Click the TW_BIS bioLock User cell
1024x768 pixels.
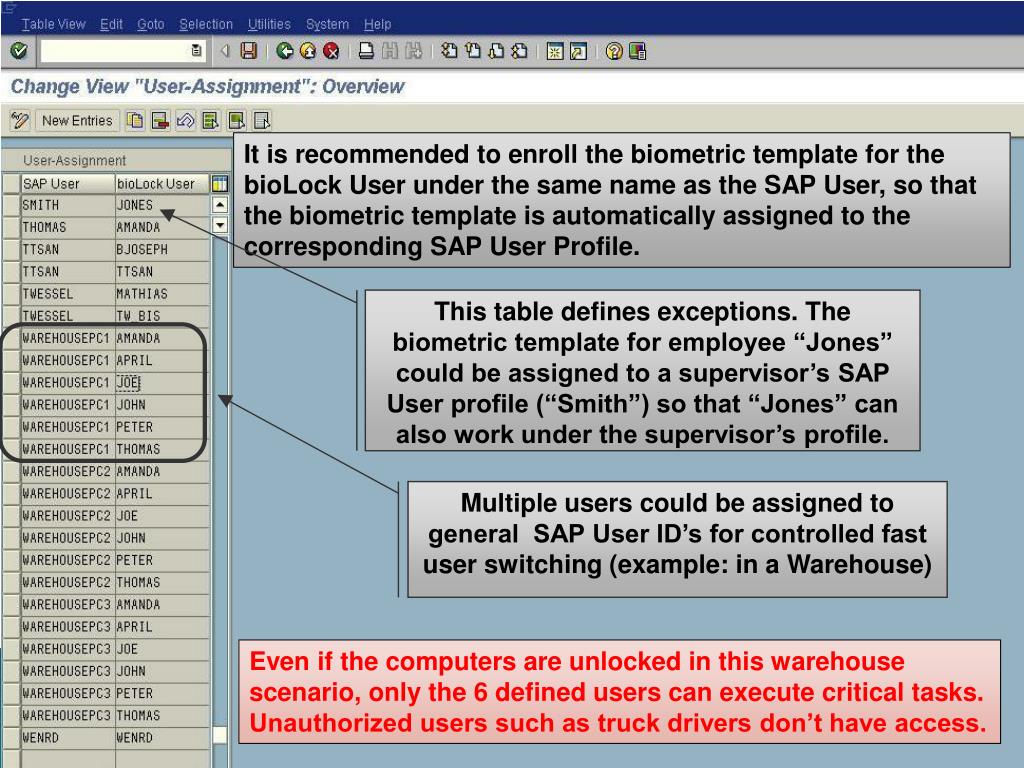tap(162, 316)
